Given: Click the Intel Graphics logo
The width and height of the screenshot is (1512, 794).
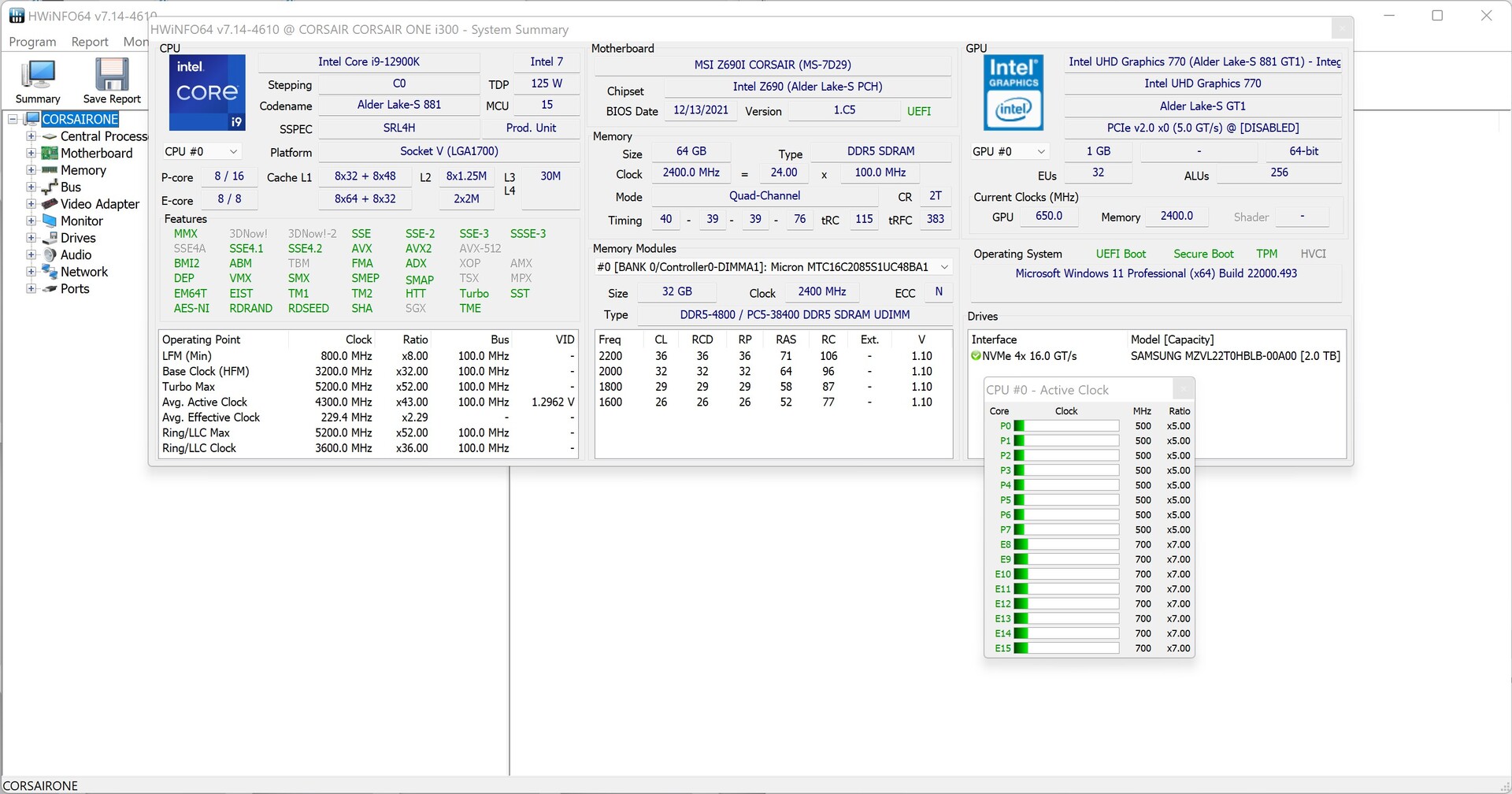Looking at the screenshot, I should [x=1013, y=92].
